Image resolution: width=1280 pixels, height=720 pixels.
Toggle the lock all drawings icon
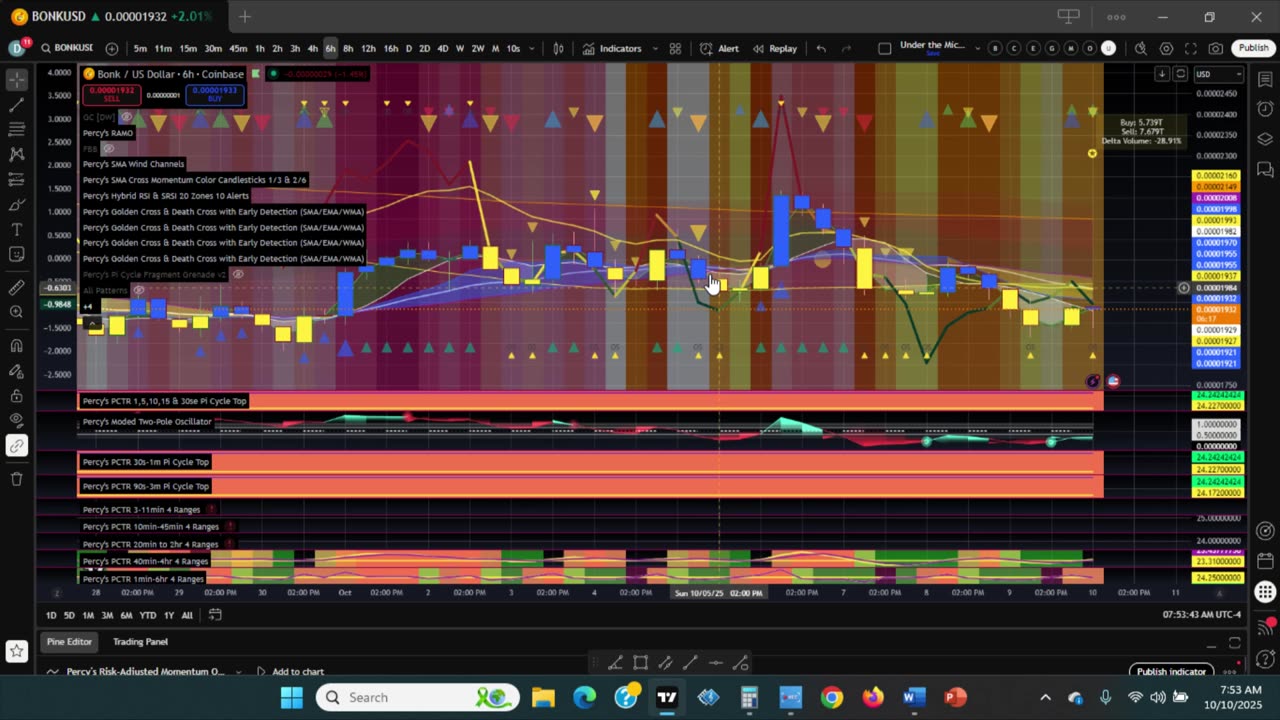(x=16, y=395)
